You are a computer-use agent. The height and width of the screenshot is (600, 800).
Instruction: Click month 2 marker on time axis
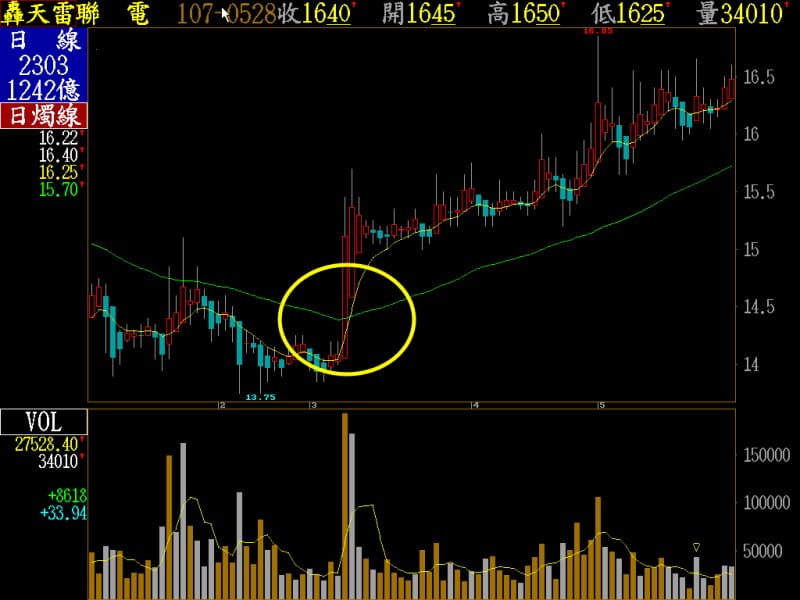click(x=222, y=405)
